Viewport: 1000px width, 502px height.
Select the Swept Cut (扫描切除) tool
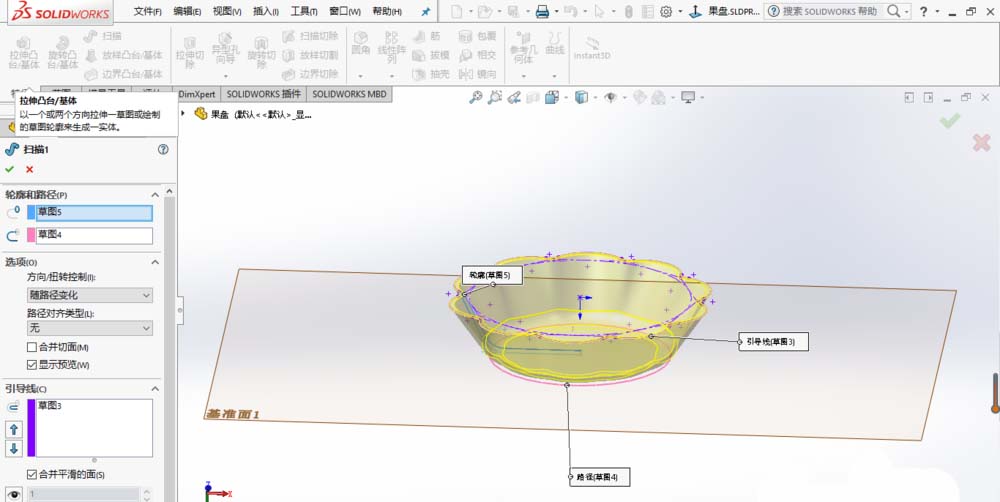click(310, 36)
